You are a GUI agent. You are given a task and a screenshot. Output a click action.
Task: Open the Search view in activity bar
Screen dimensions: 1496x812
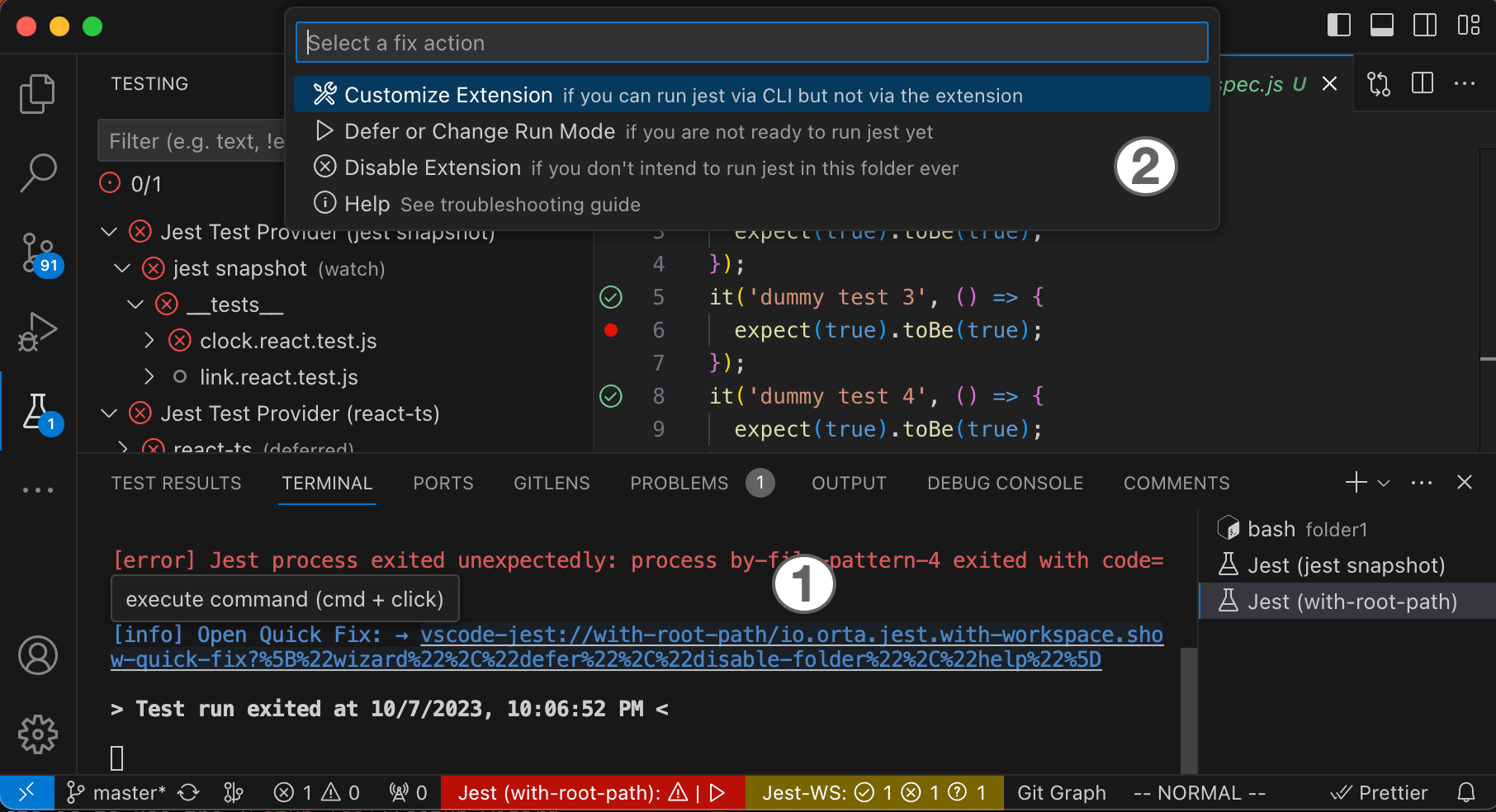click(x=38, y=172)
